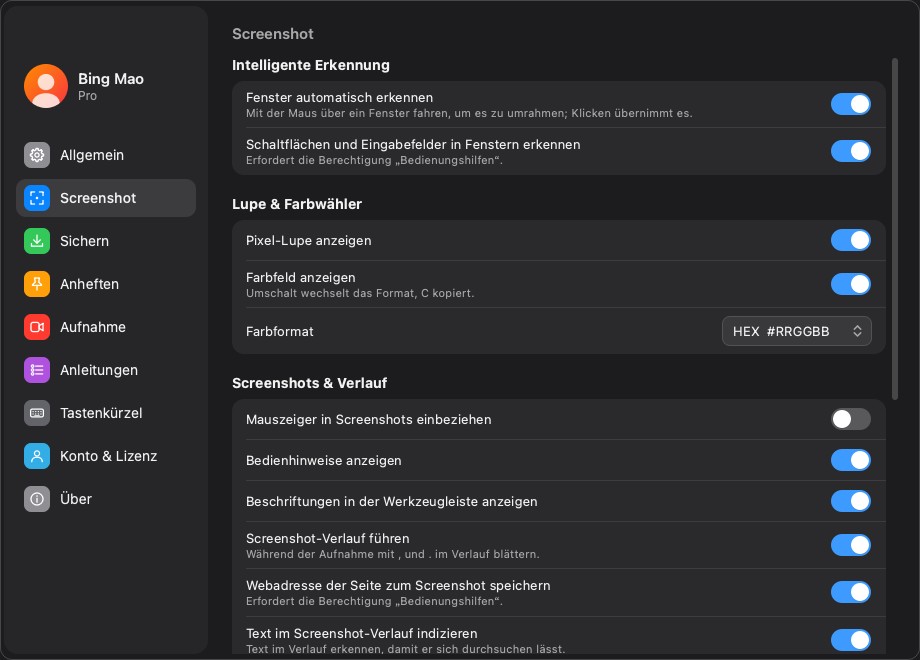Click the Farbformat label
Viewport: 920px width, 660px height.
pos(279,331)
